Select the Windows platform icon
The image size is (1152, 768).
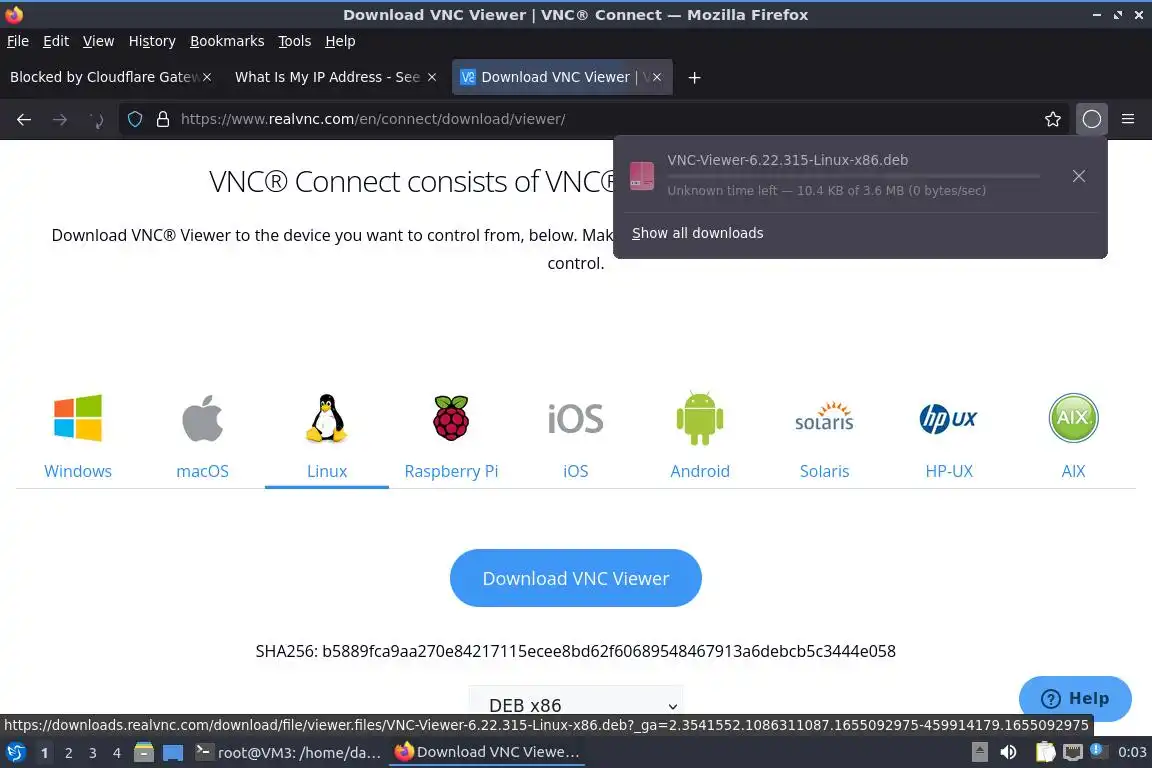point(78,418)
